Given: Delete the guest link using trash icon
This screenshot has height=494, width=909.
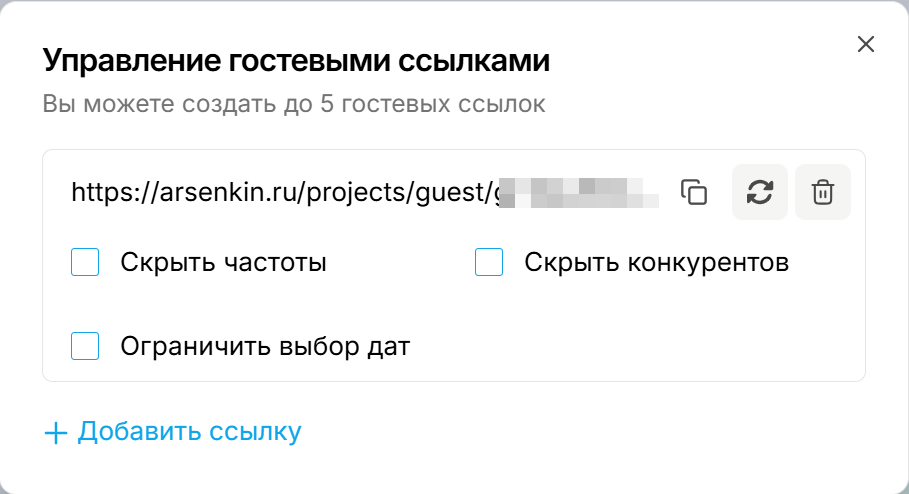Looking at the screenshot, I should click(x=822, y=192).
